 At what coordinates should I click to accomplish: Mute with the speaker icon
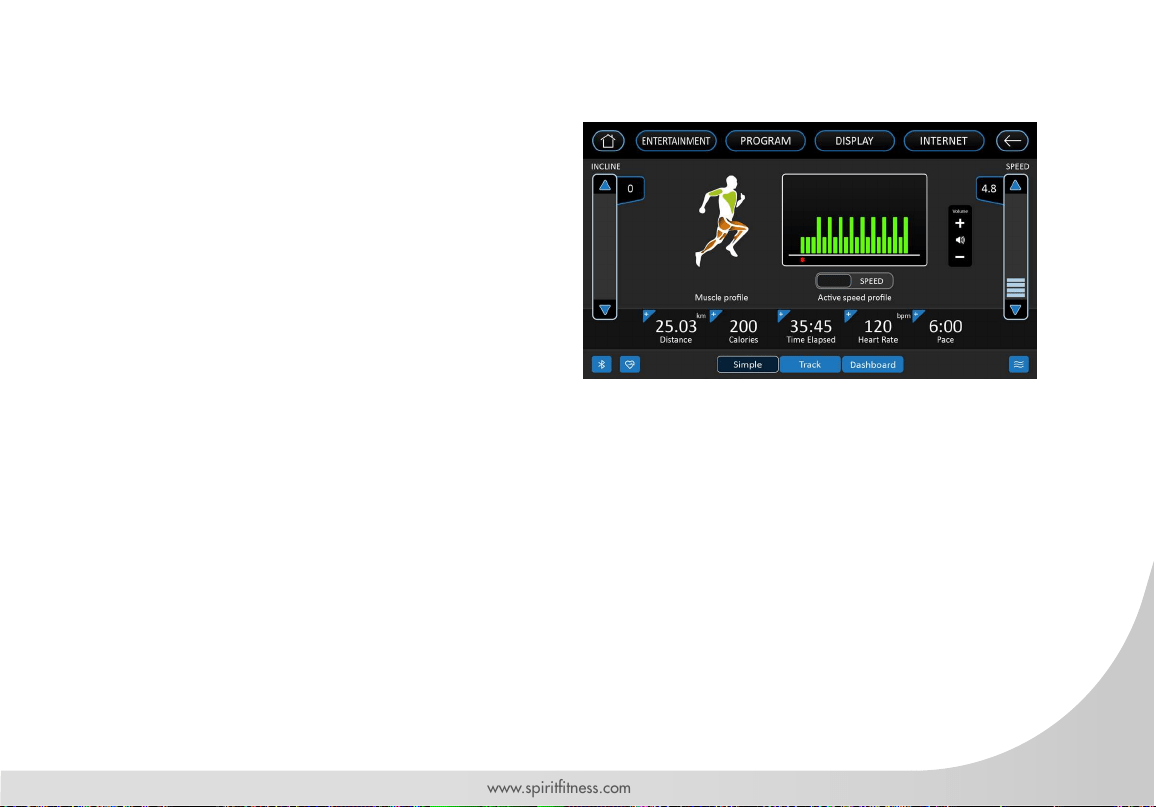coord(959,240)
